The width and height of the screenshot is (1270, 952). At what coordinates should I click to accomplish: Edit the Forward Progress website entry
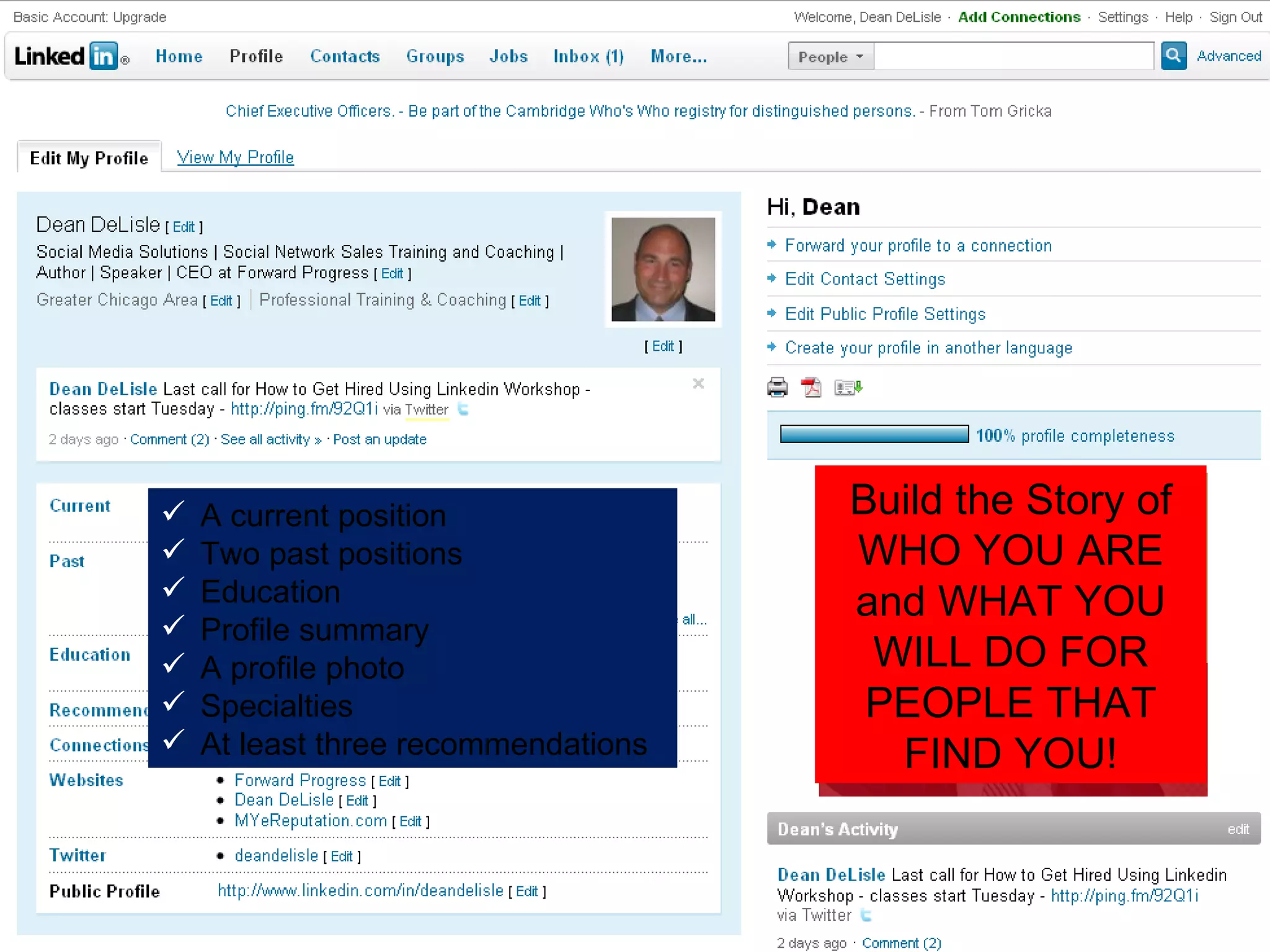389,782
